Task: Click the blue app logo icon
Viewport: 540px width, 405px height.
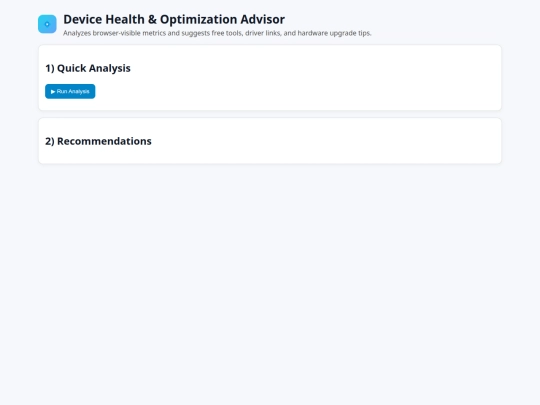Action: click(x=47, y=24)
